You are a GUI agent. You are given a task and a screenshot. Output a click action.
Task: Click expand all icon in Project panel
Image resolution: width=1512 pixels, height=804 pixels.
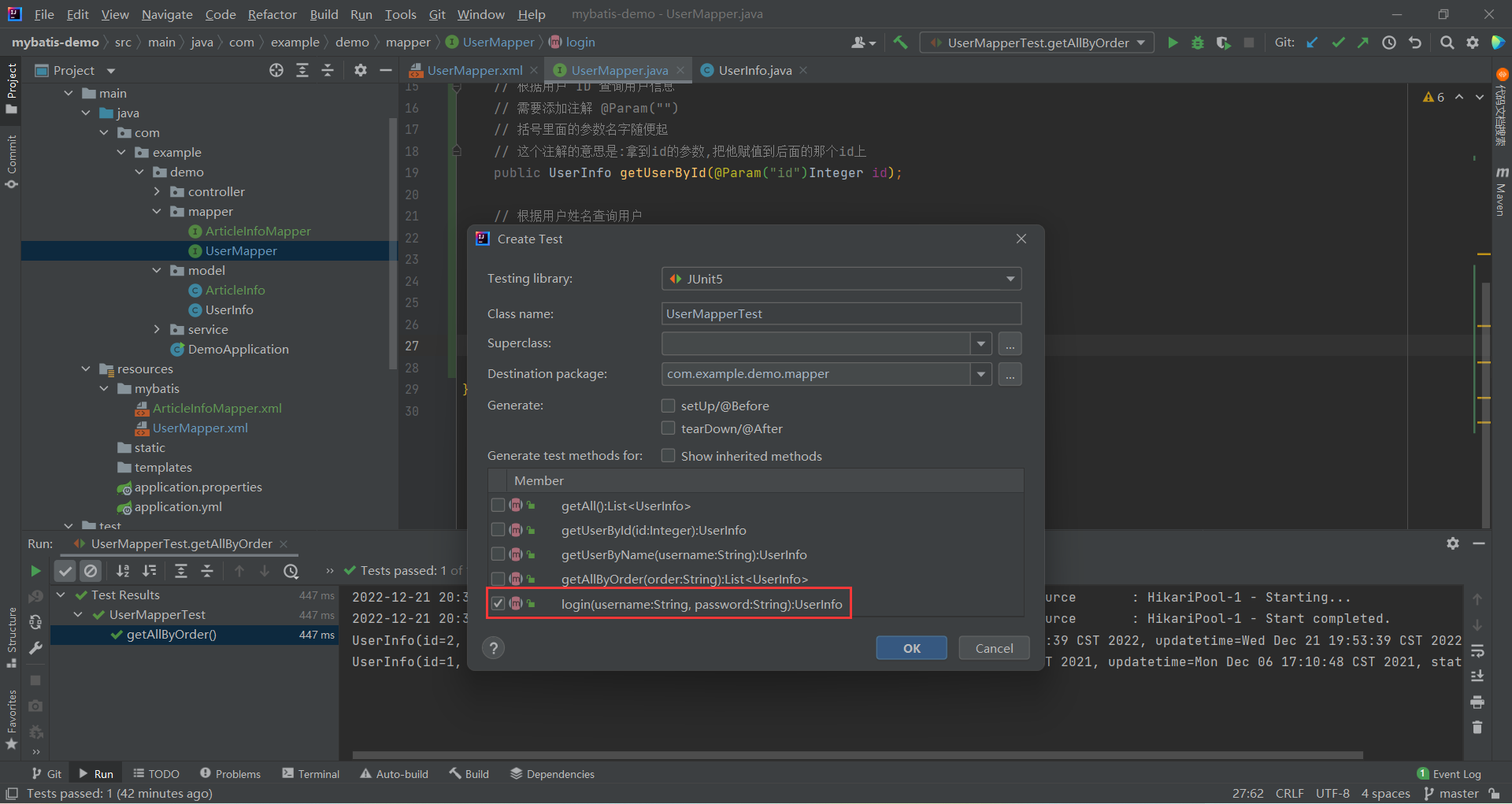pyautogui.click(x=302, y=70)
